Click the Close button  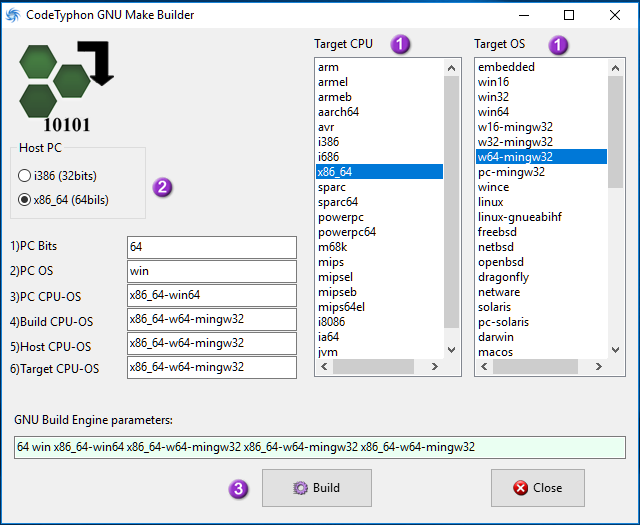538,488
